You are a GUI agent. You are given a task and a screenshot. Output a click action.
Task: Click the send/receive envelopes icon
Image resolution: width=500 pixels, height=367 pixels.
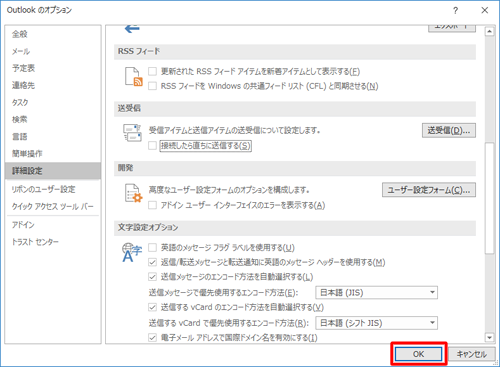[132, 133]
